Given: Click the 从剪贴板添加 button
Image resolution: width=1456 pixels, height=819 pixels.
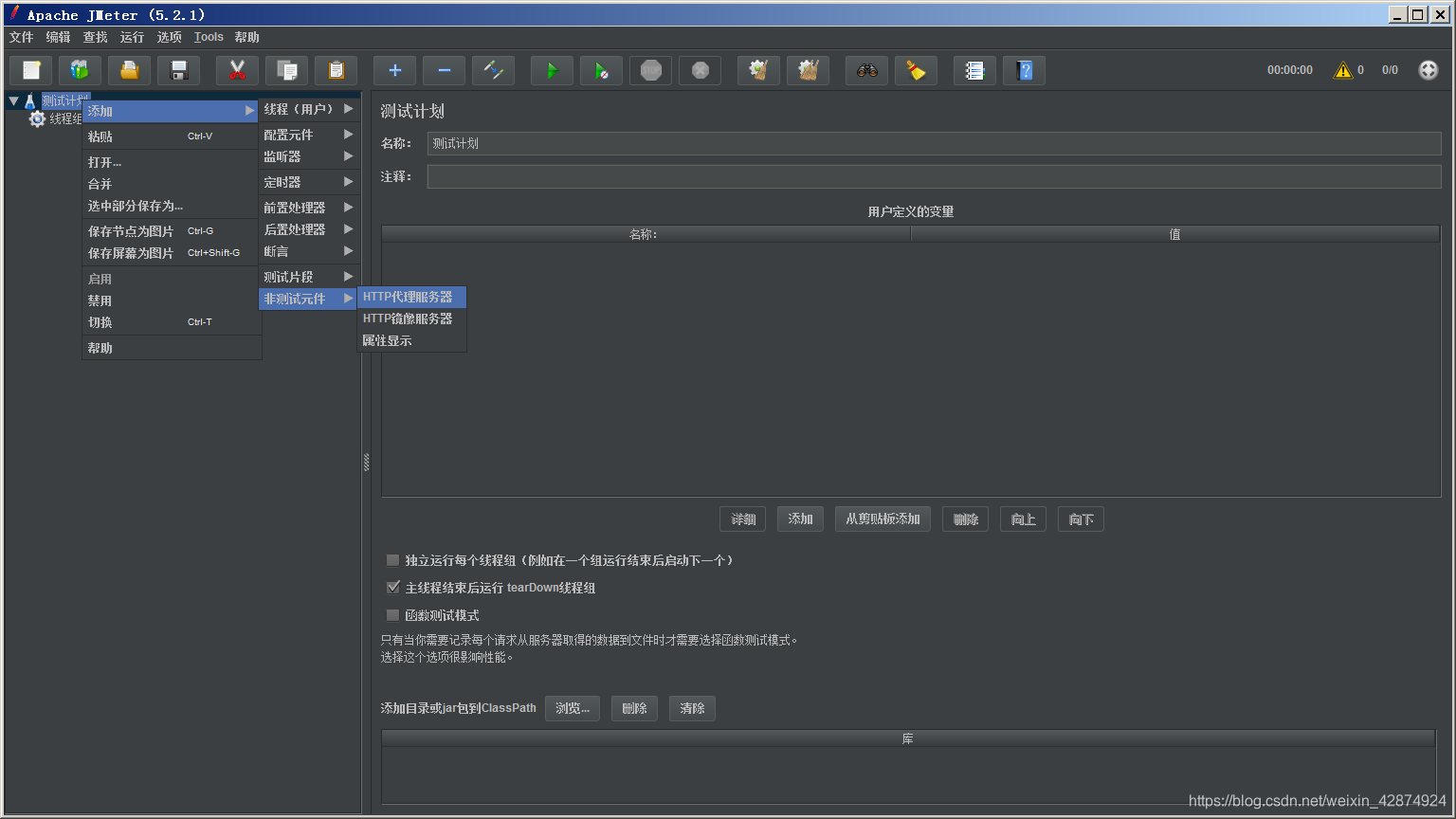Looking at the screenshot, I should pos(883,519).
